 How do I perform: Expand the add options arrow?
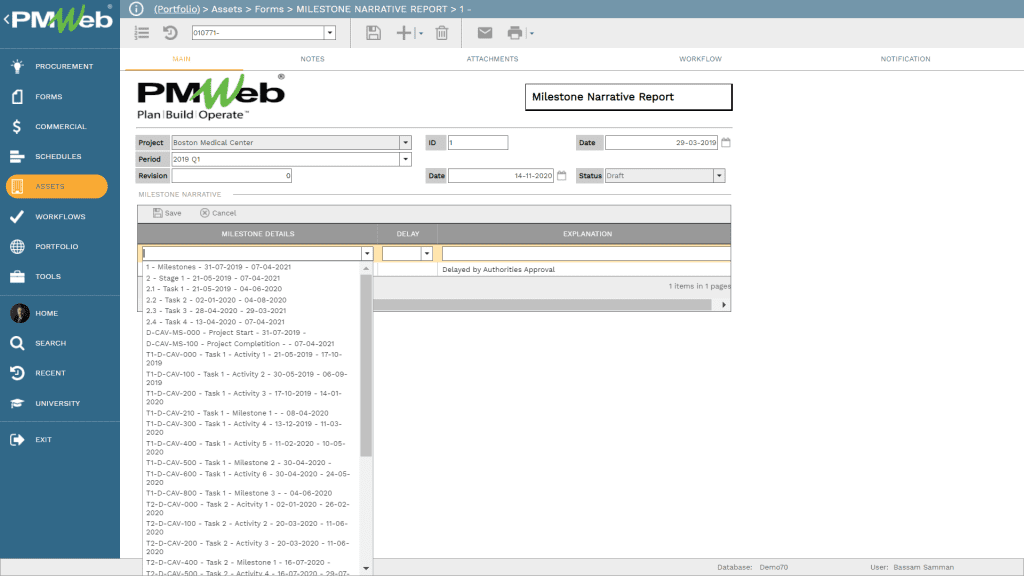pyautogui.click(x=421, y=33)
